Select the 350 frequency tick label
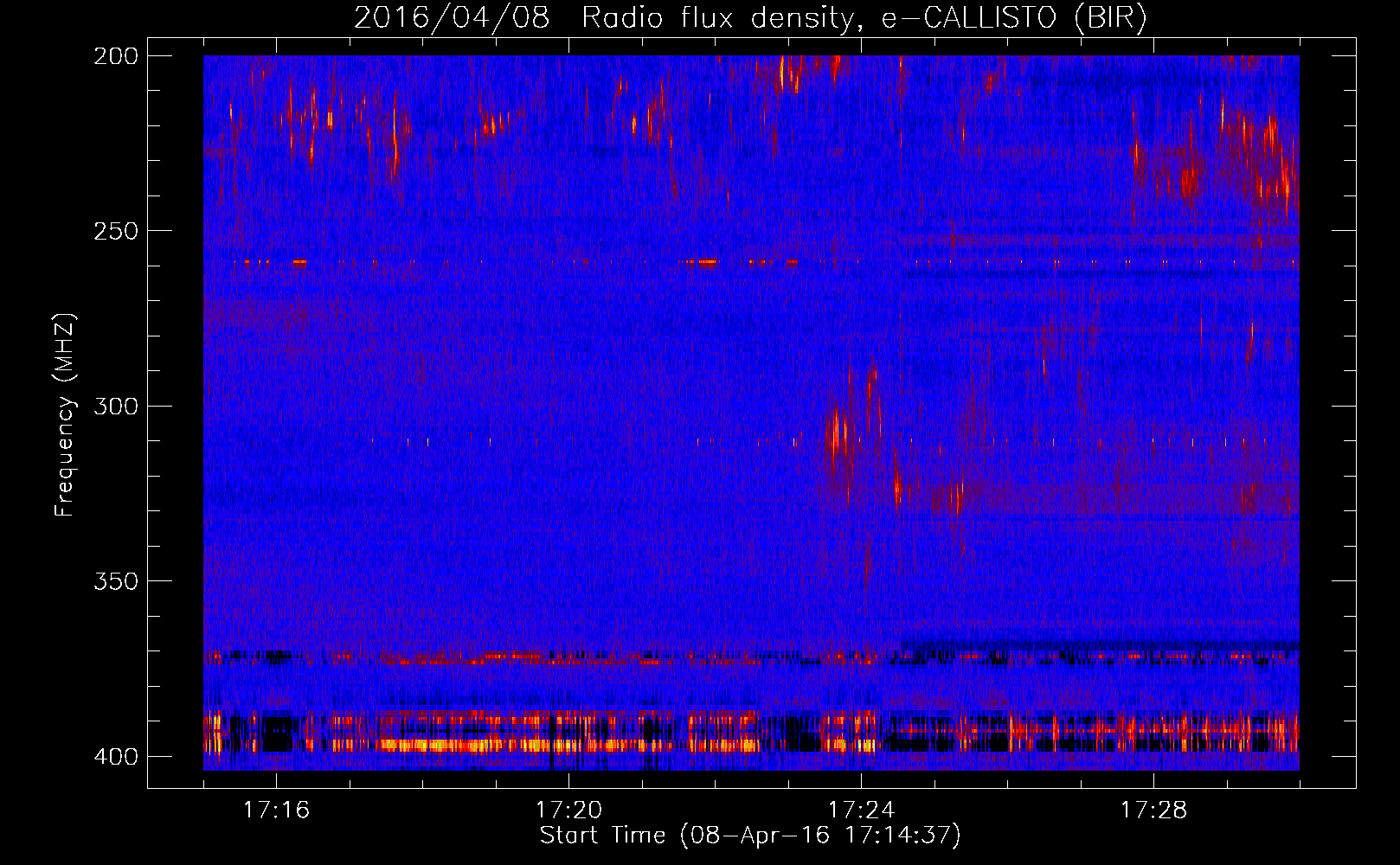 click(x=115, y=581)
